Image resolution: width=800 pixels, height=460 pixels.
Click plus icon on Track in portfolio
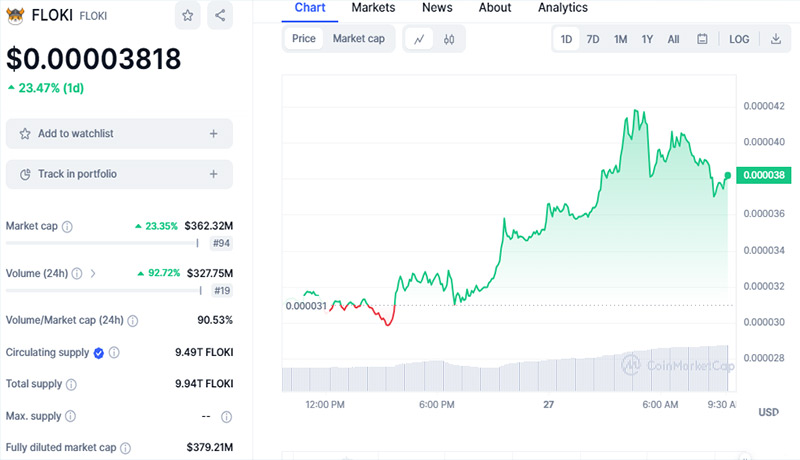pos(214,174)
